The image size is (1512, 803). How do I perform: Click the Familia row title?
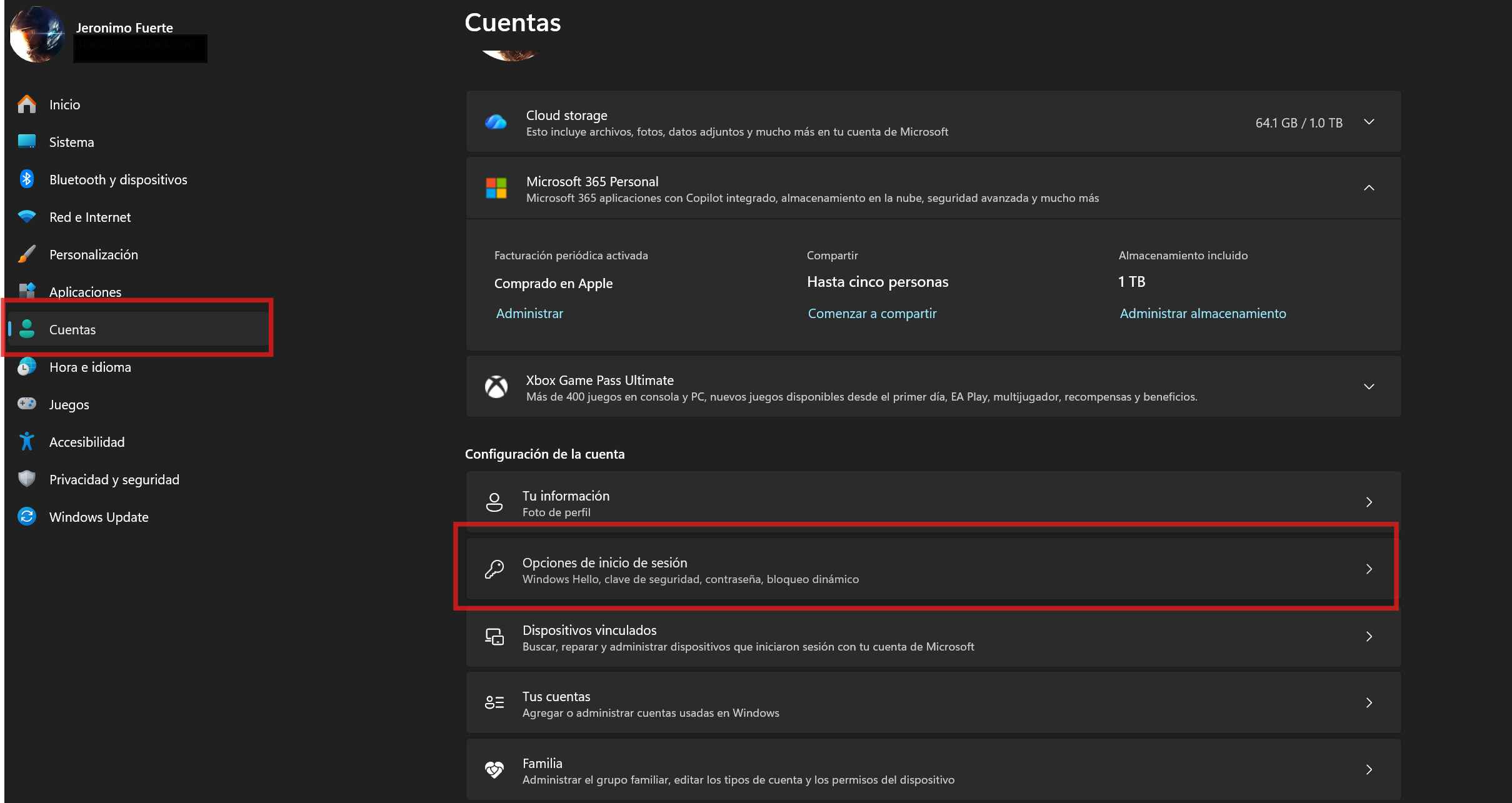click(542, 763)
